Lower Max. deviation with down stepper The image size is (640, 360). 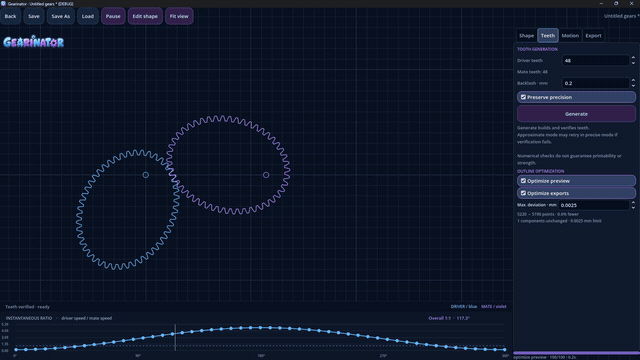[633, 207]
